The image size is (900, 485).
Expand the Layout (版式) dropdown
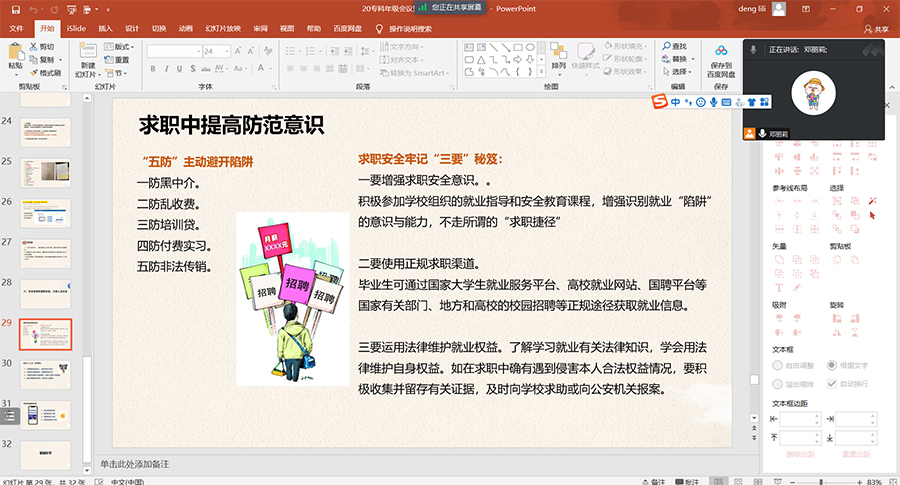coord(122,46)
